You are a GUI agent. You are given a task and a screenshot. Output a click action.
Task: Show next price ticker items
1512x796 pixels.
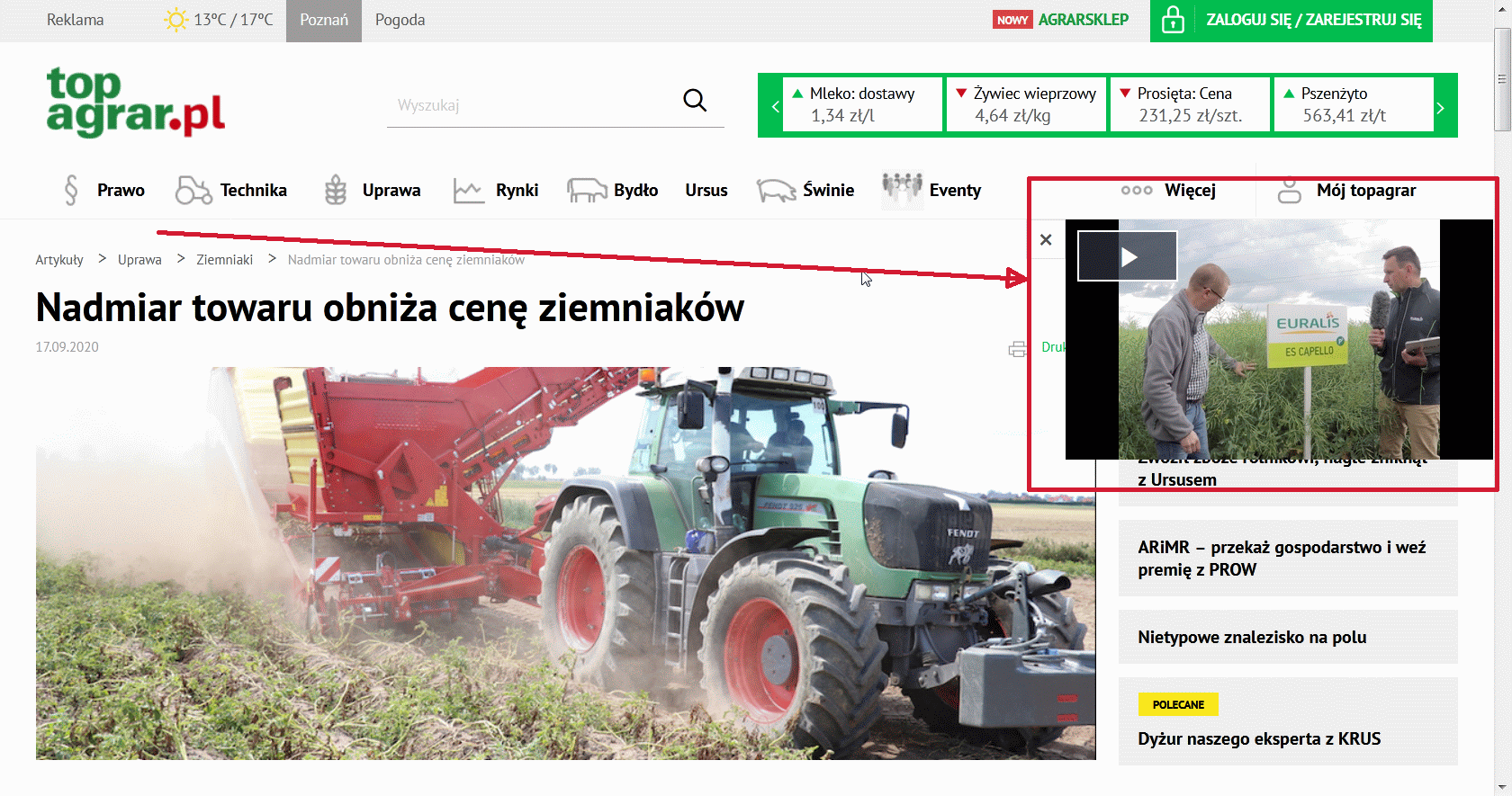(1440, 108)
